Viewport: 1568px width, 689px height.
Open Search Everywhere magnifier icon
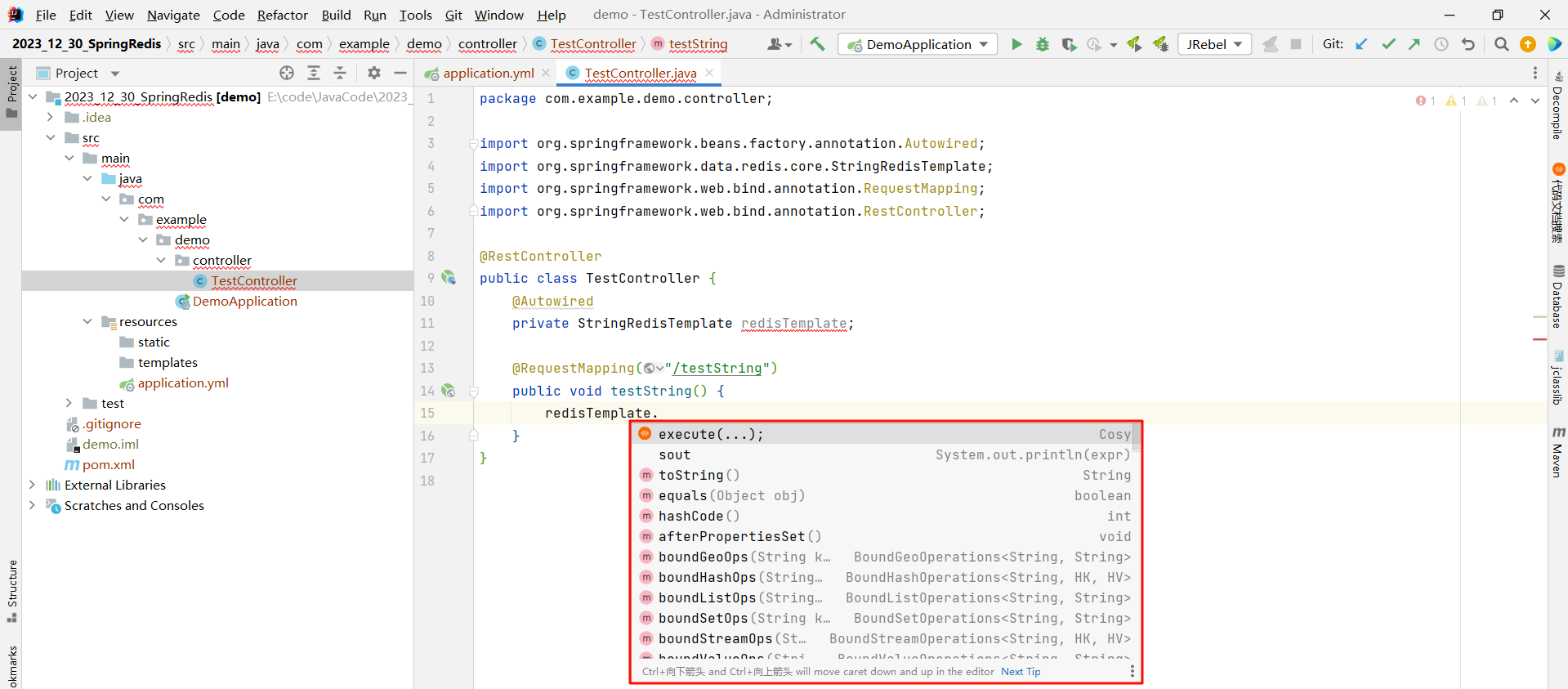(1501, 44)
